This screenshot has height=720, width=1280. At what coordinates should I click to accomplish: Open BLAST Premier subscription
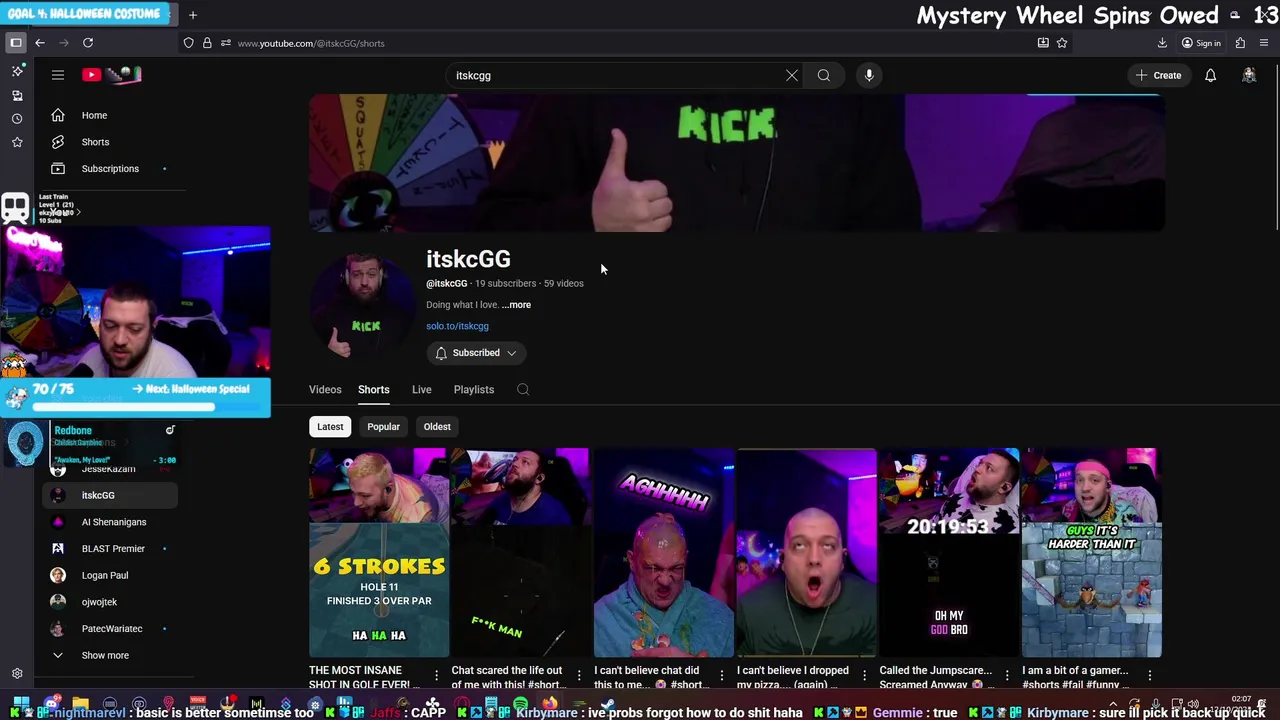[110, 549]
